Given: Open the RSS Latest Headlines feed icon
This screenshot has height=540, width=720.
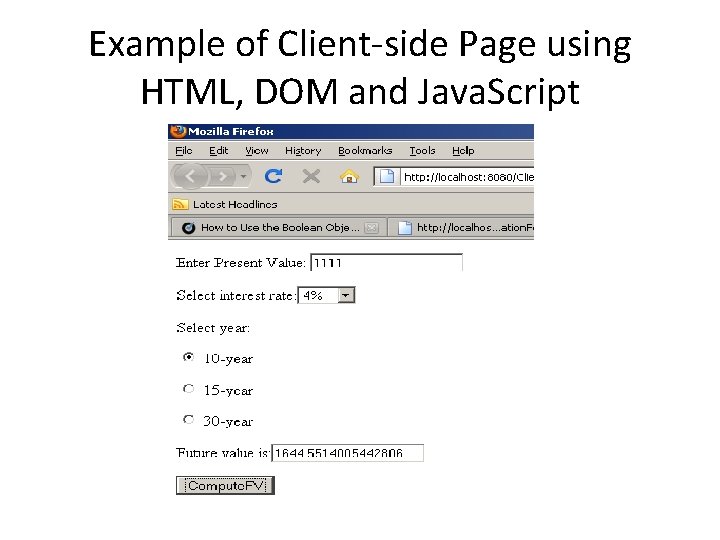Looking at the screenshot, I should 180,204.
